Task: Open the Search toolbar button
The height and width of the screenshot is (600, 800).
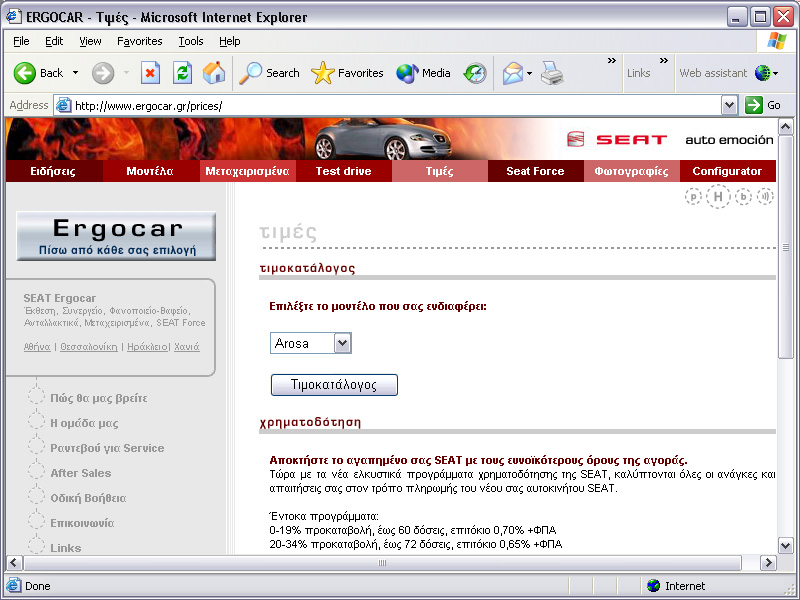Action: click(x=269, y=73)
